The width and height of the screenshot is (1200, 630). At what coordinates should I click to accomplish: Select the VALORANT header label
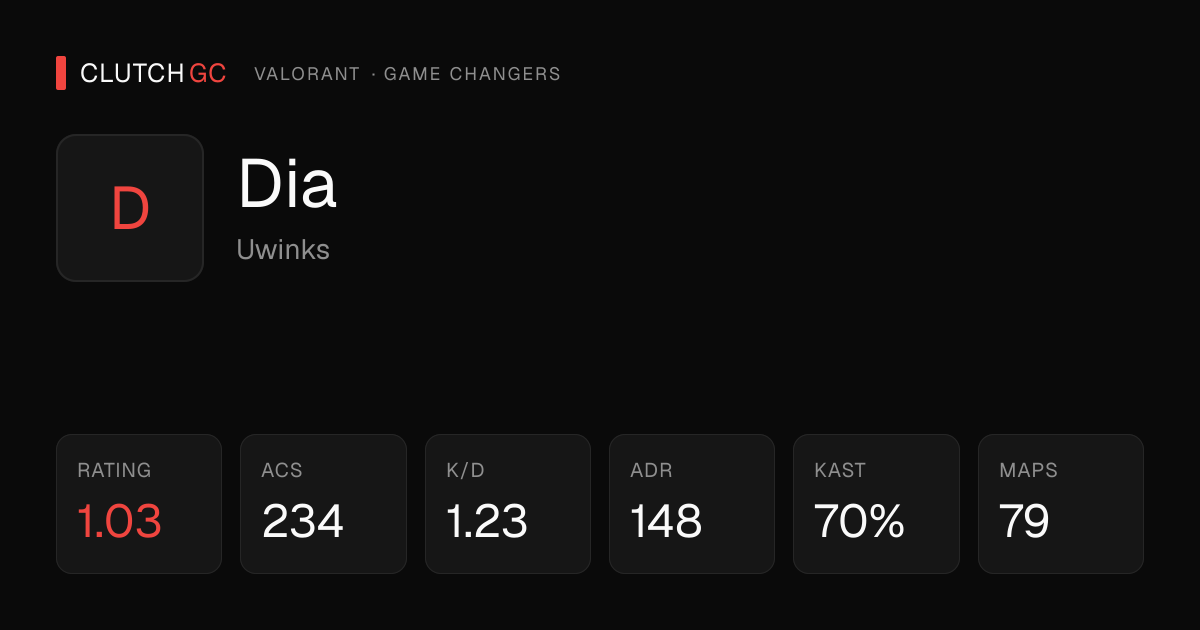(x=307, y=74)
